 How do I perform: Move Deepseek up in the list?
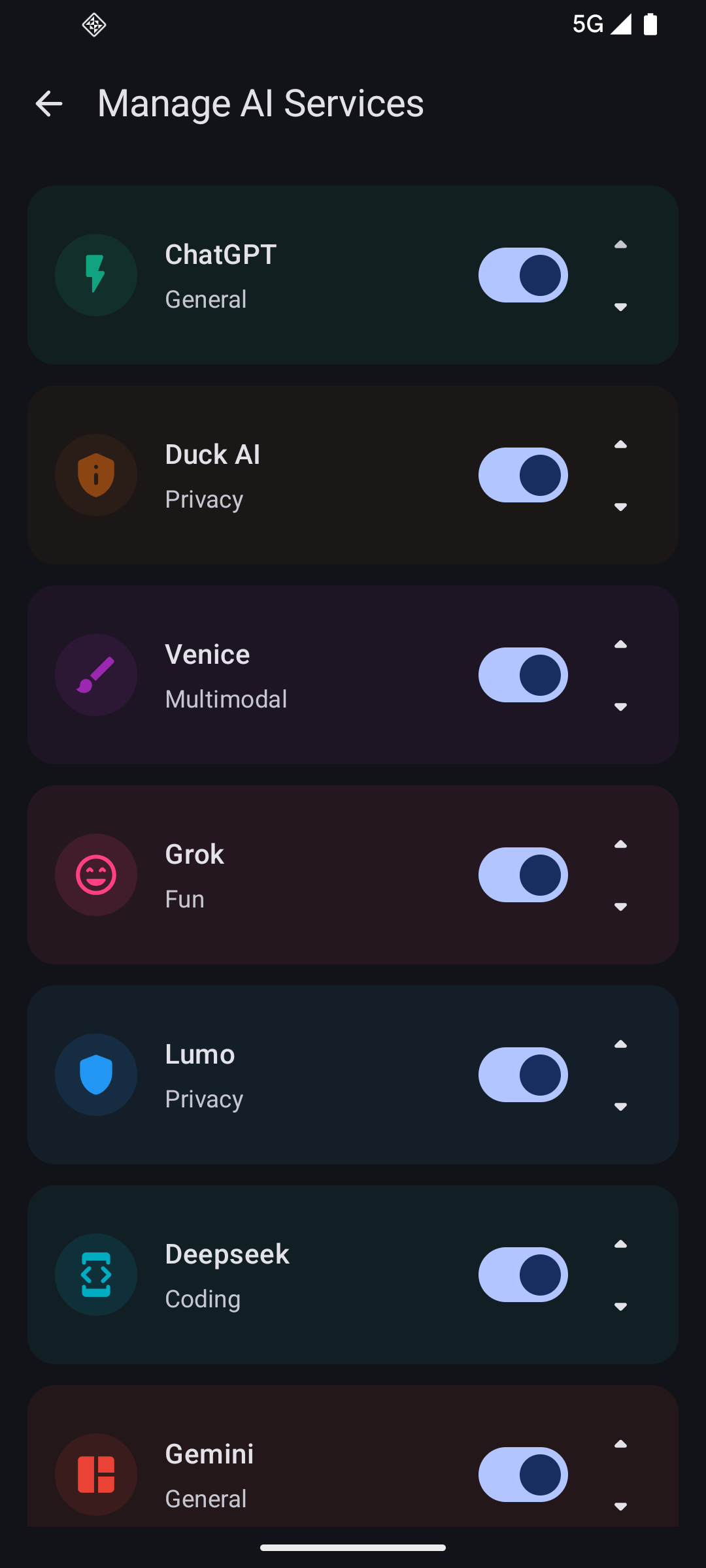click(x=620, y=1245)
